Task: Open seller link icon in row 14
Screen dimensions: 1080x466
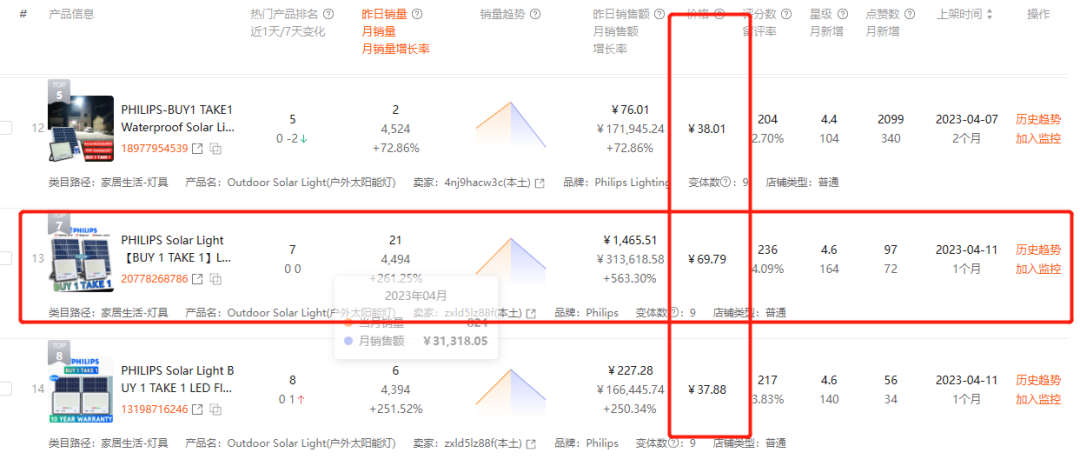Action: coord(531,444)
